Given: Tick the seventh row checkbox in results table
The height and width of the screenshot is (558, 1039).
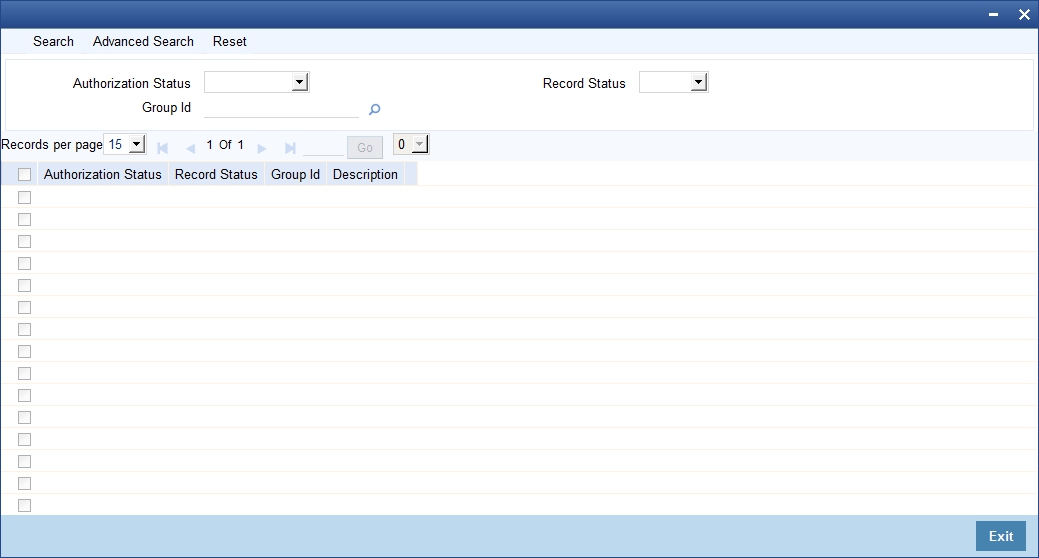Looking at the screenshot, I should click(x=25, y=329).
